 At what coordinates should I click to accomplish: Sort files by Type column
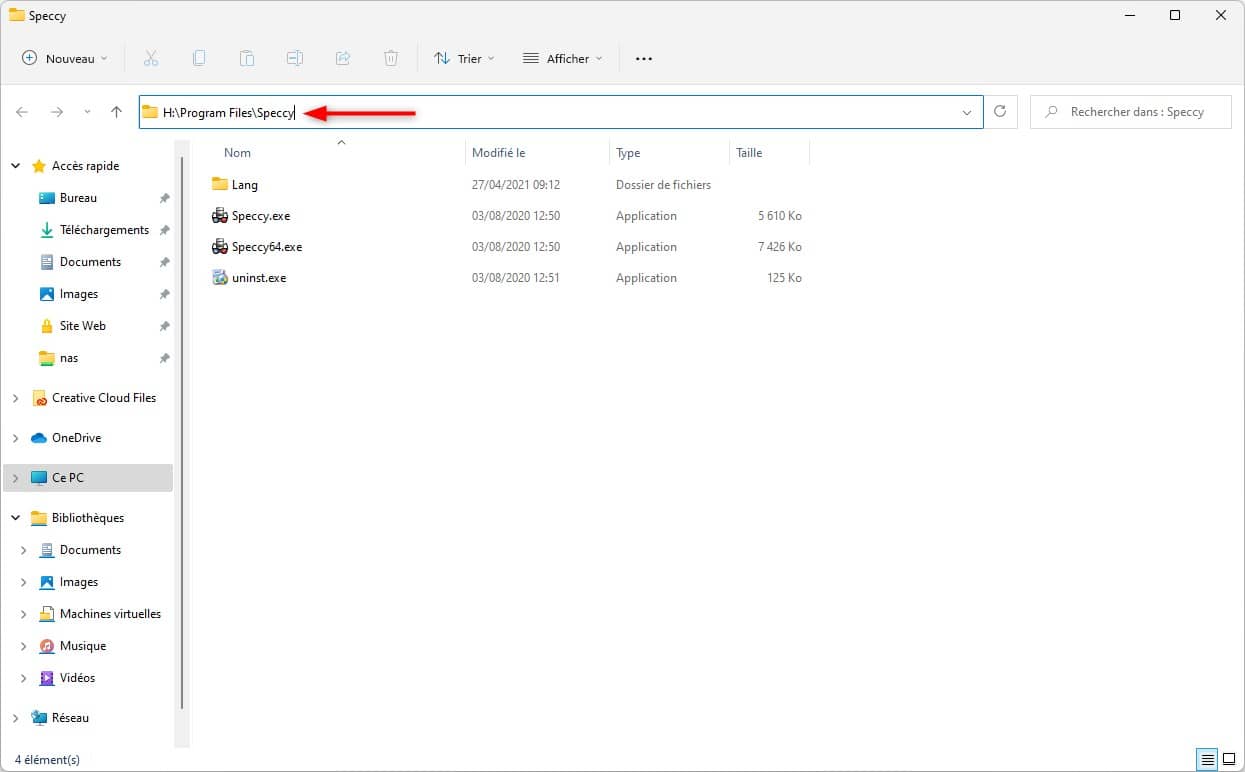click(x=628, y=153)
